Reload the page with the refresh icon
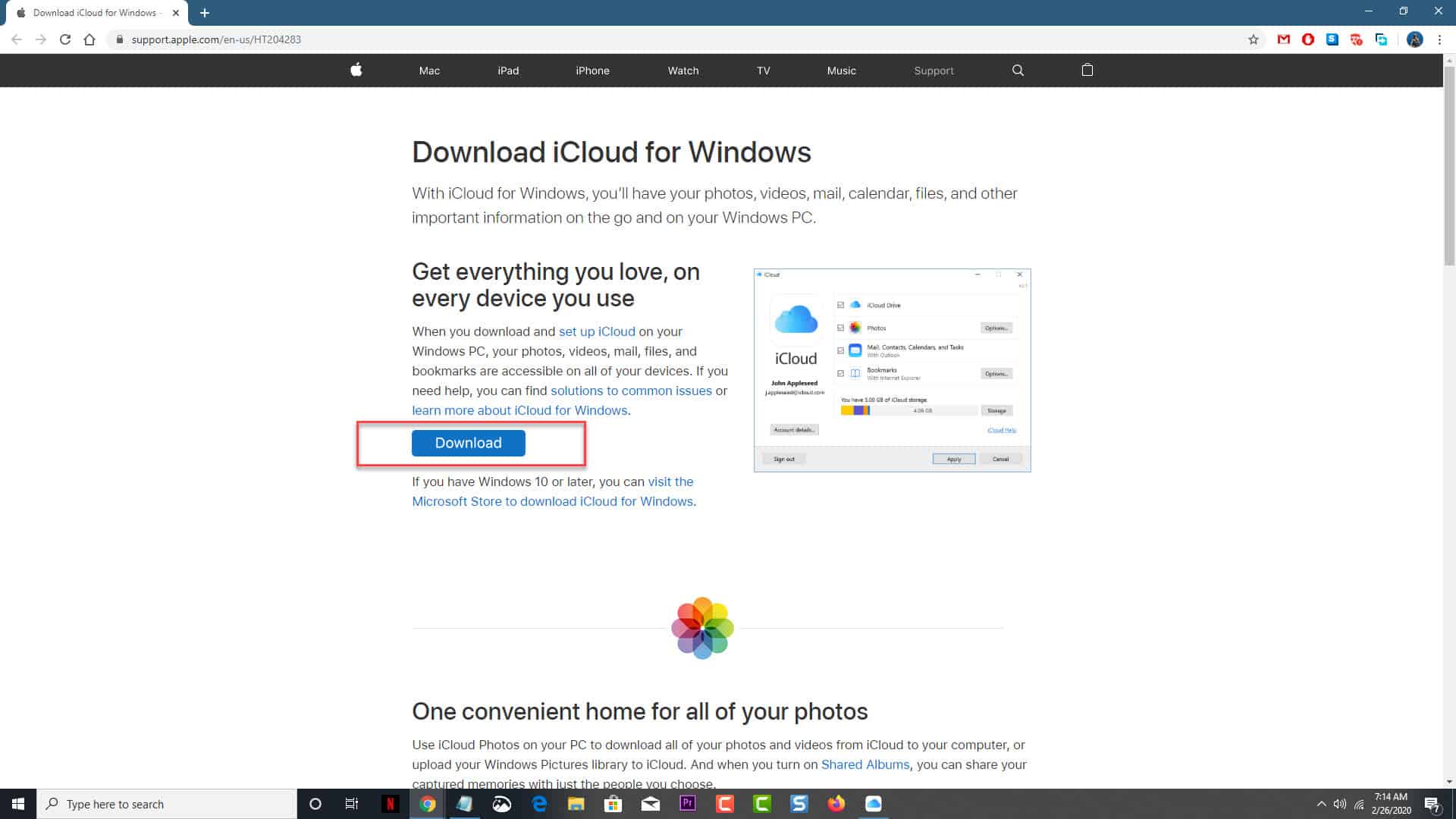1456x819 pixels. (65, 39)
